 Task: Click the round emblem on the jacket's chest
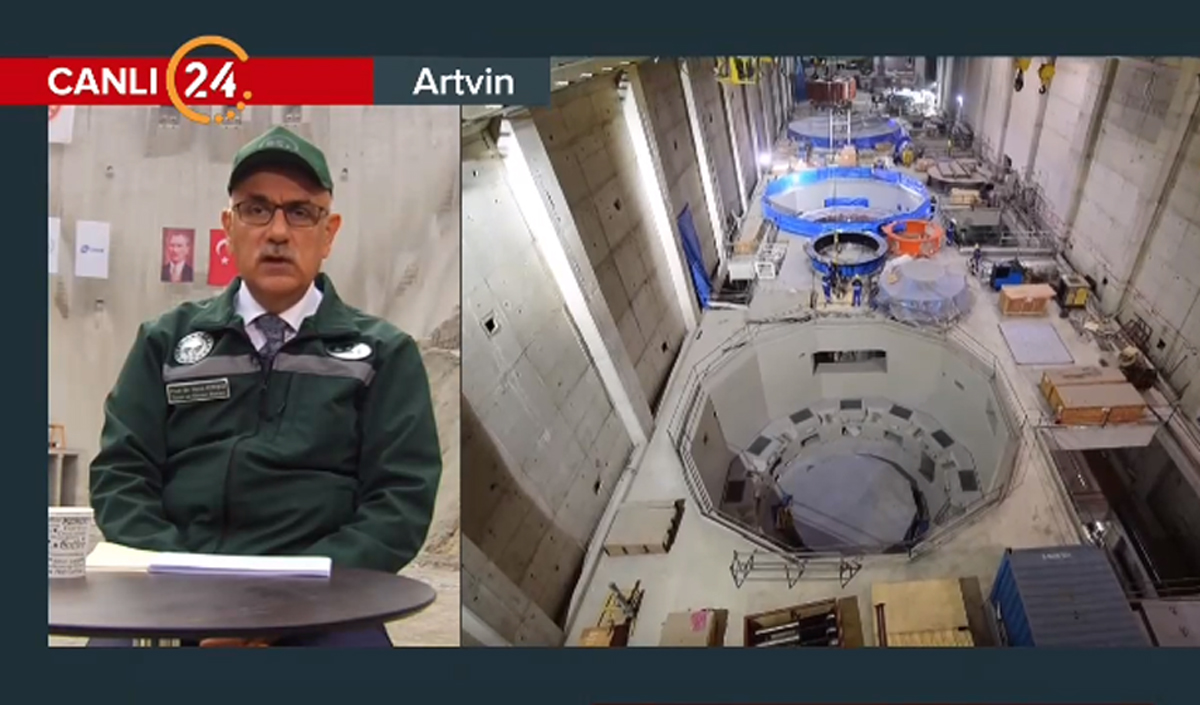click(x=193, y=347)
